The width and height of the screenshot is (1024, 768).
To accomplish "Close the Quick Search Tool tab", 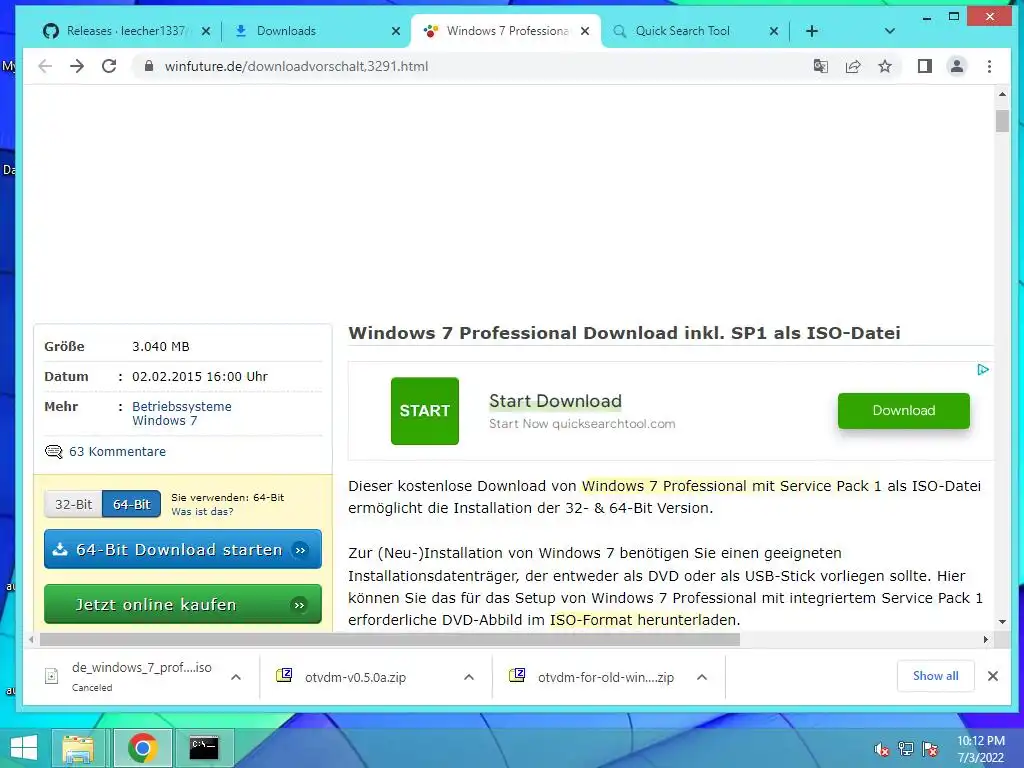I will (774, 31).
